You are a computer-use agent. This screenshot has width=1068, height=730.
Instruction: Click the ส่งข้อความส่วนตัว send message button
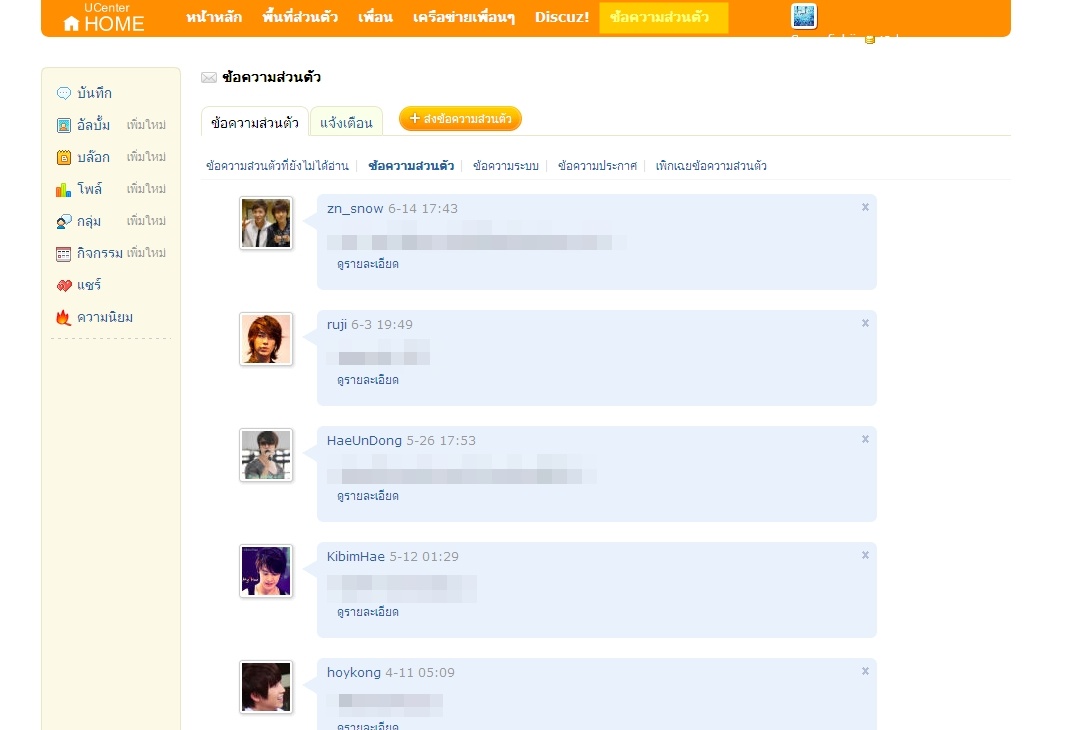[460, 118]
